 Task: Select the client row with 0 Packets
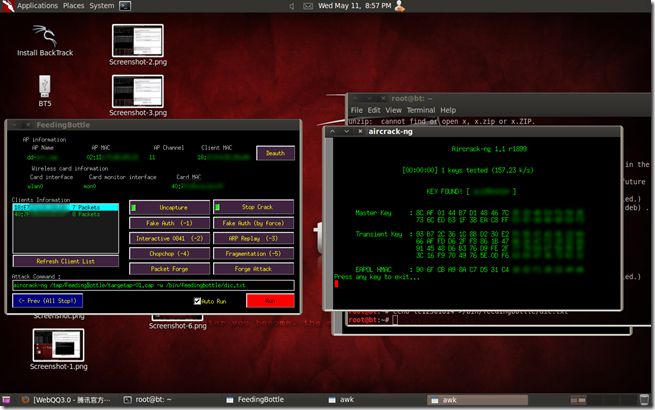(x=66, y=214)
